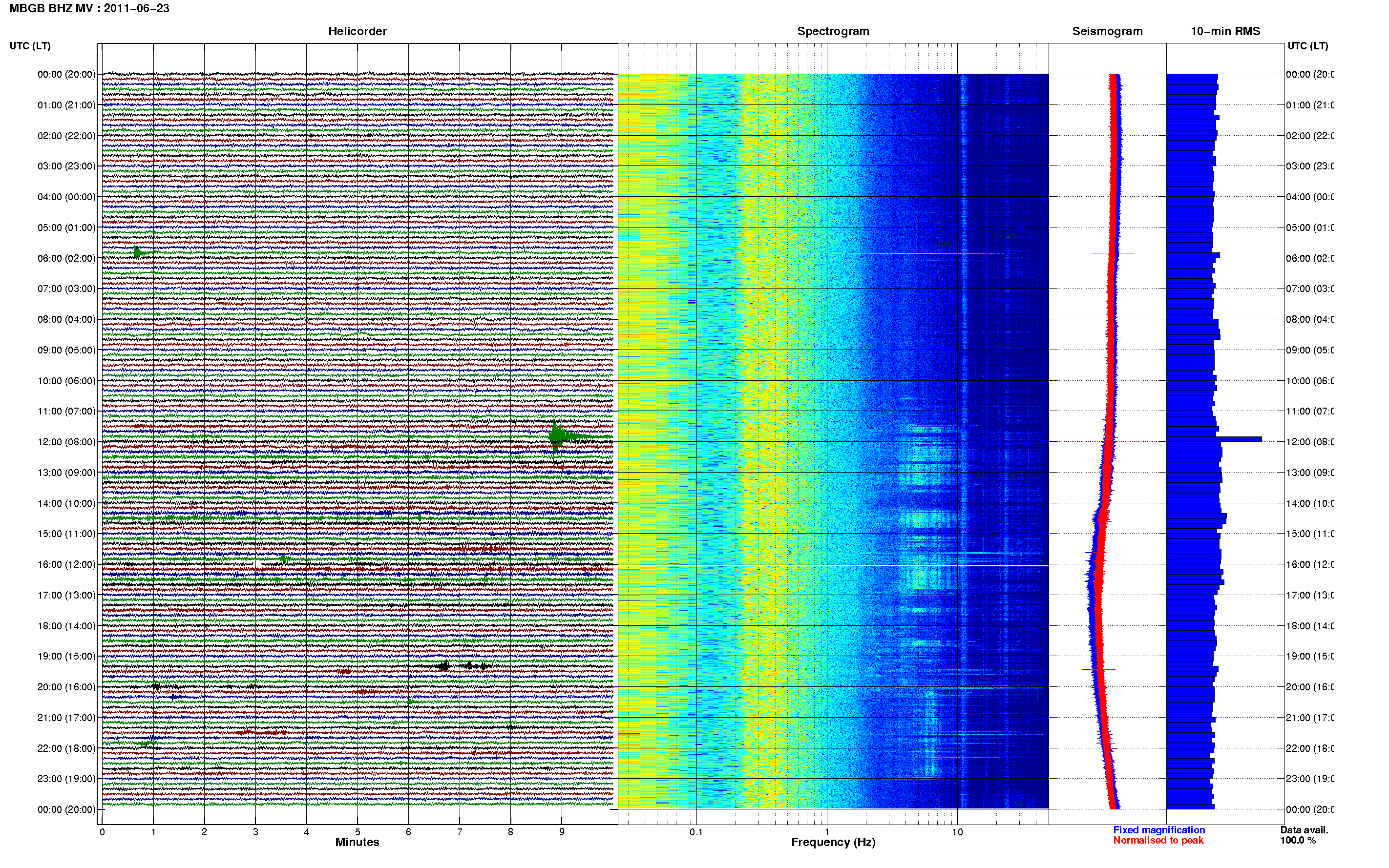
Task: Click left axis label 04:00 (00:00)
Action: [x=66, y=197]
